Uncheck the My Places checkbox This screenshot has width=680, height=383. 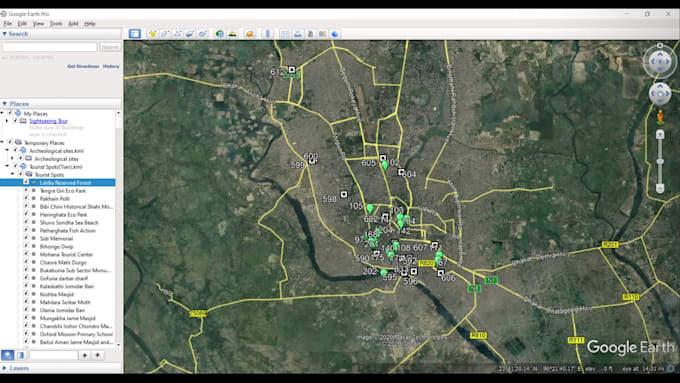point(10,113)
